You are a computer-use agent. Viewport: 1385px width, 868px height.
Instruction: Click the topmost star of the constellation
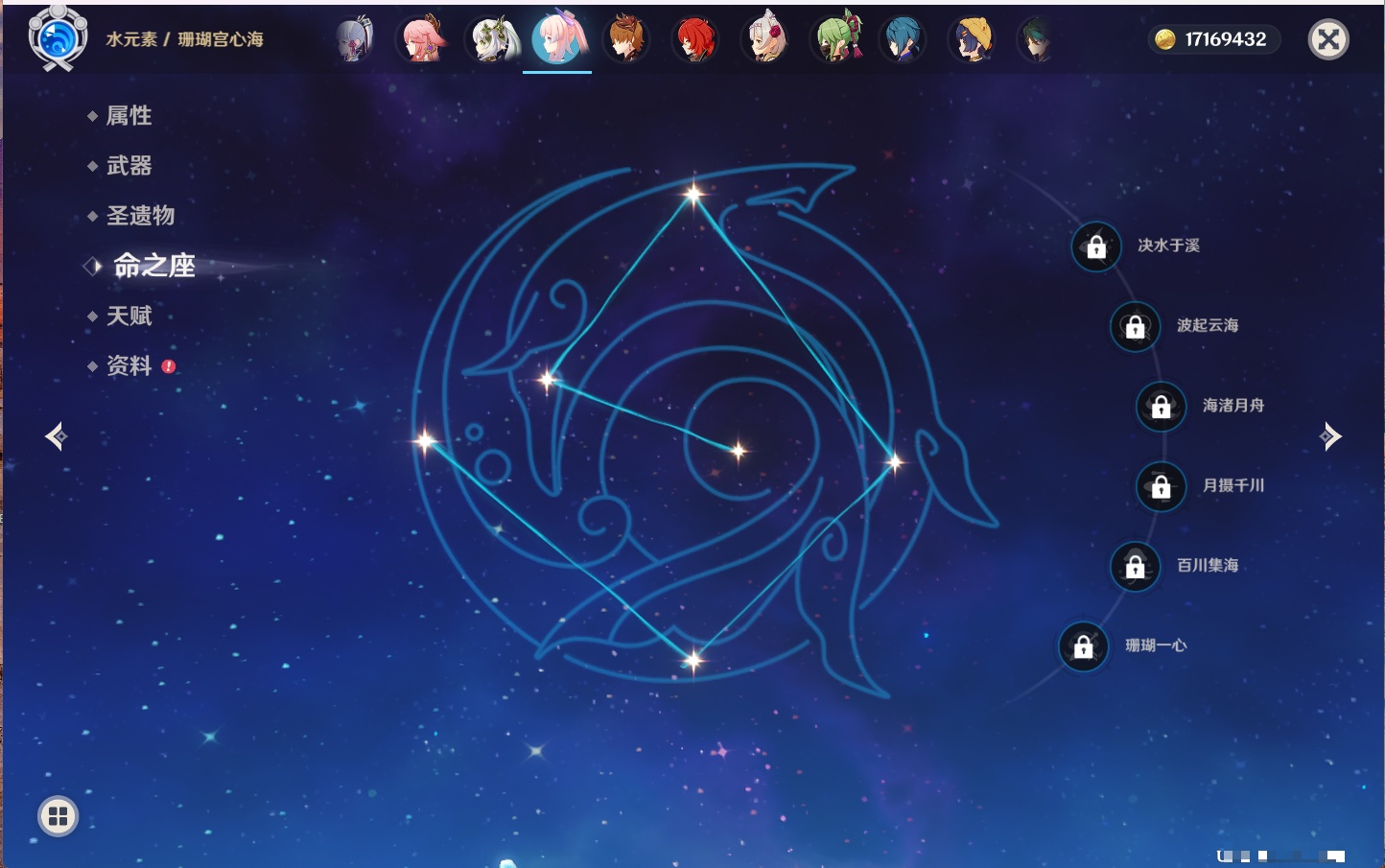coord(693,195)
